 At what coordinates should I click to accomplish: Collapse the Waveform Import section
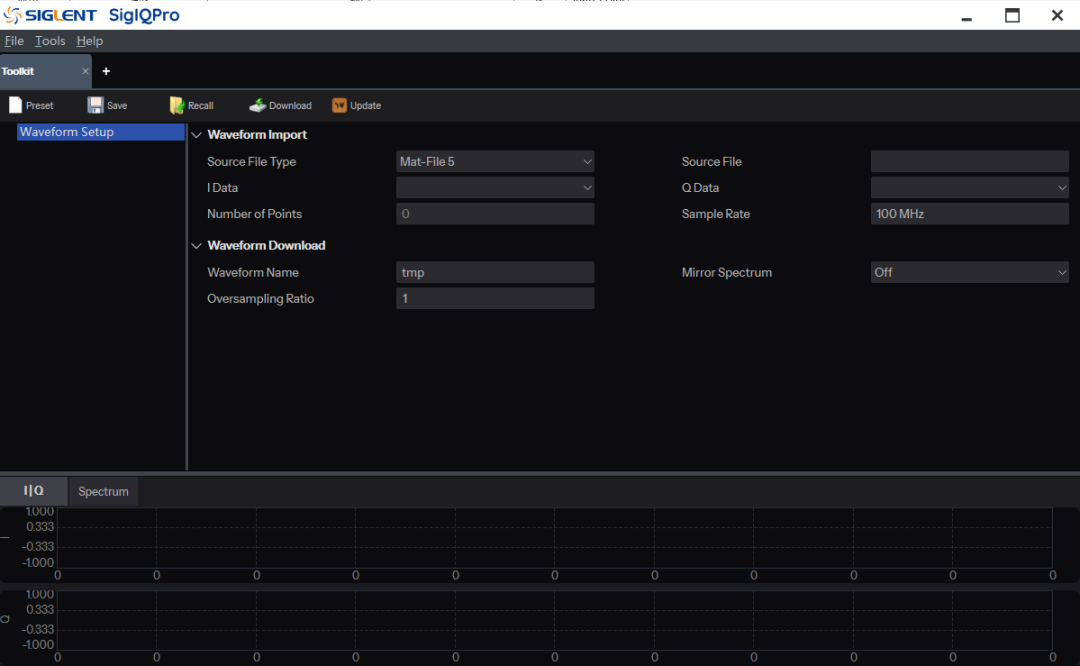click(196, 135)
